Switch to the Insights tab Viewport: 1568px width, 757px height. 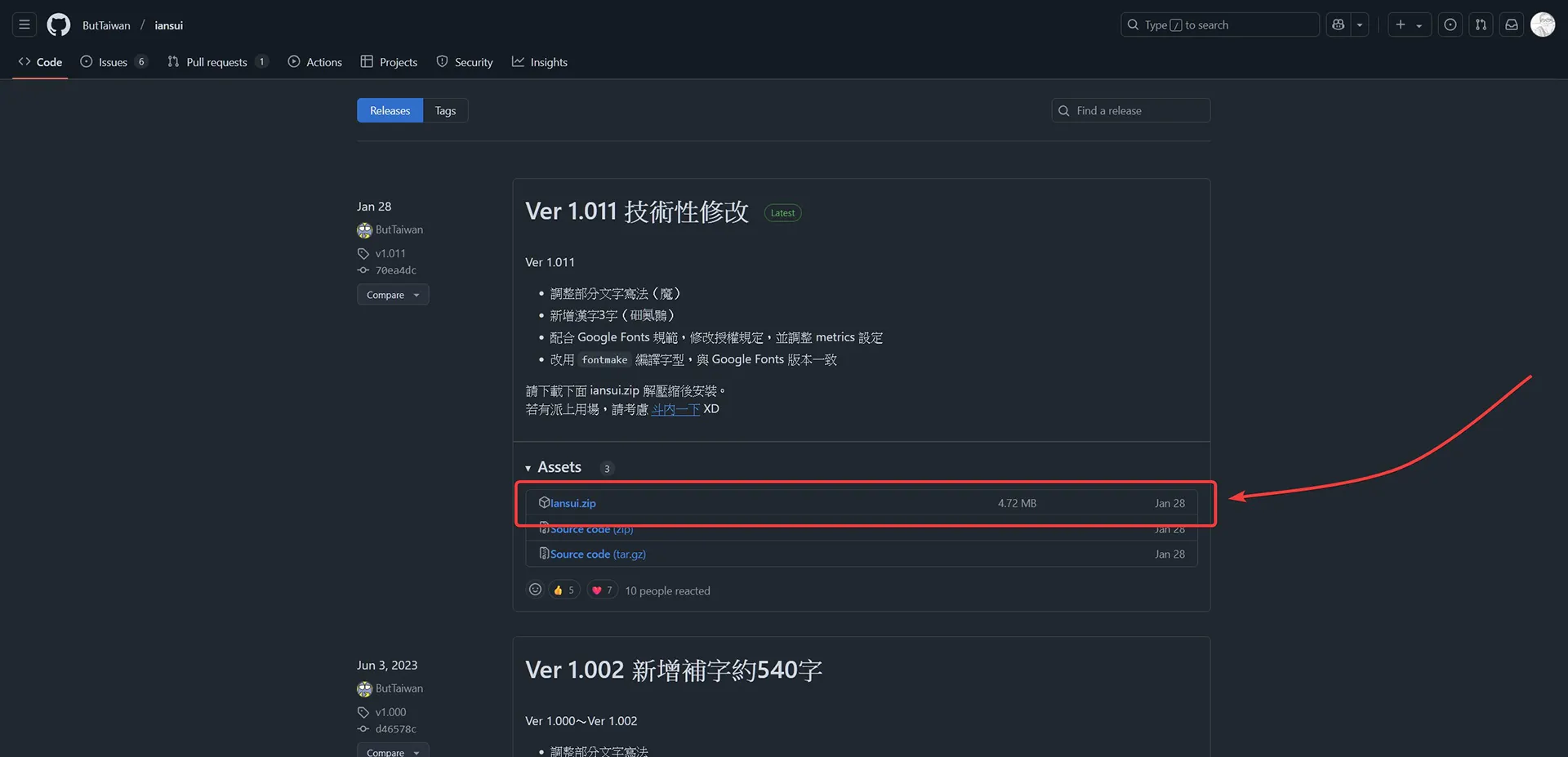pos(540,62)
